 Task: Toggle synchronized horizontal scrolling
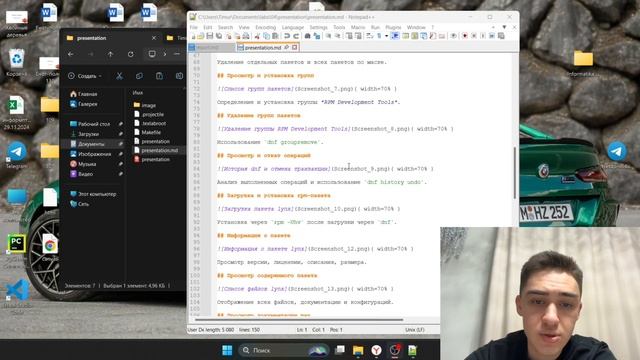(359, 36)
